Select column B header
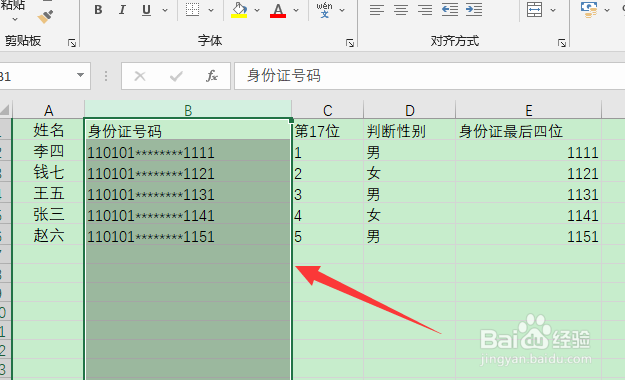 point(188,110)
